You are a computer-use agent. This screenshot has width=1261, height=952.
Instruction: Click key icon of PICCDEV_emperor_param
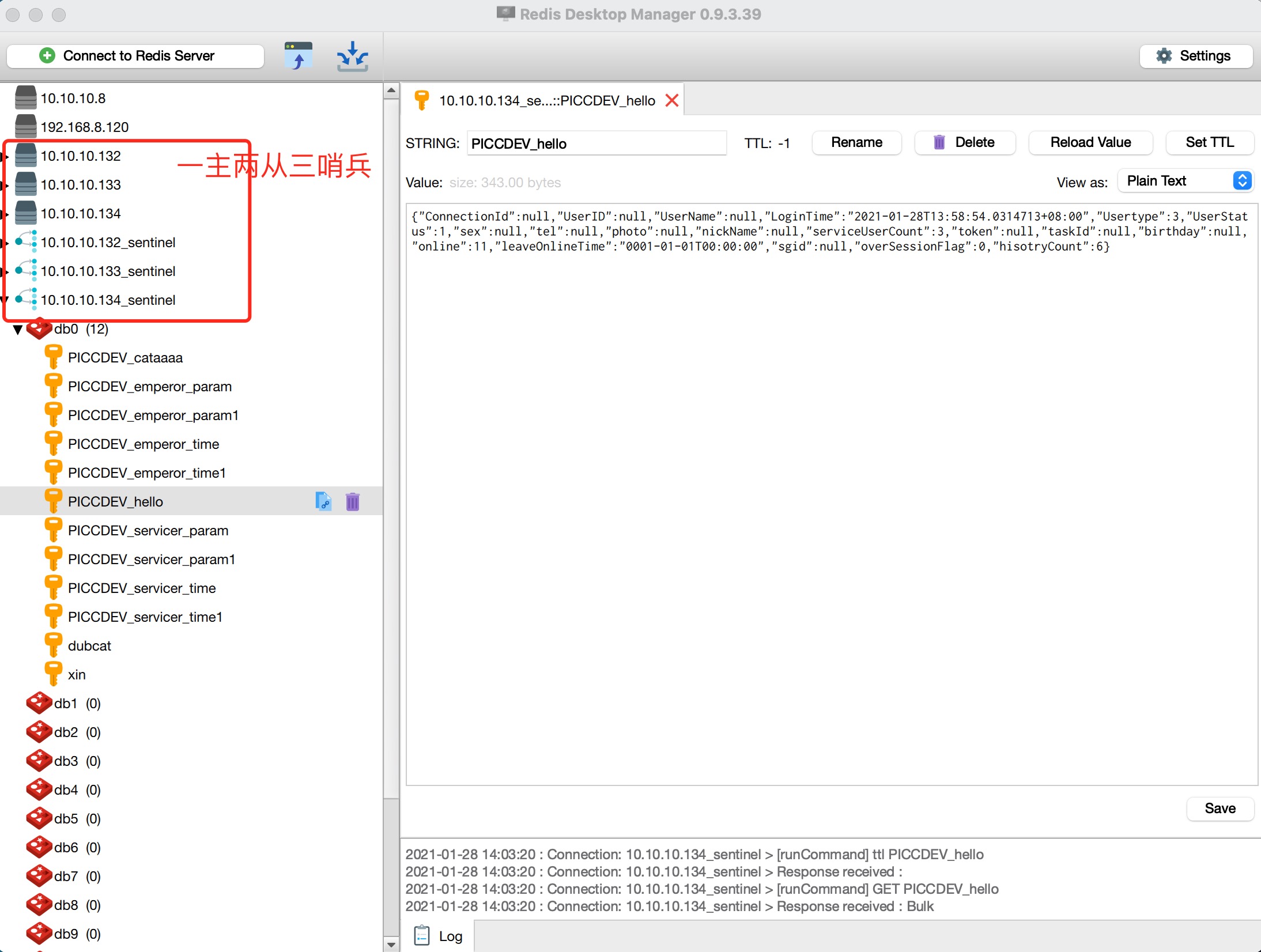(53, 386)
